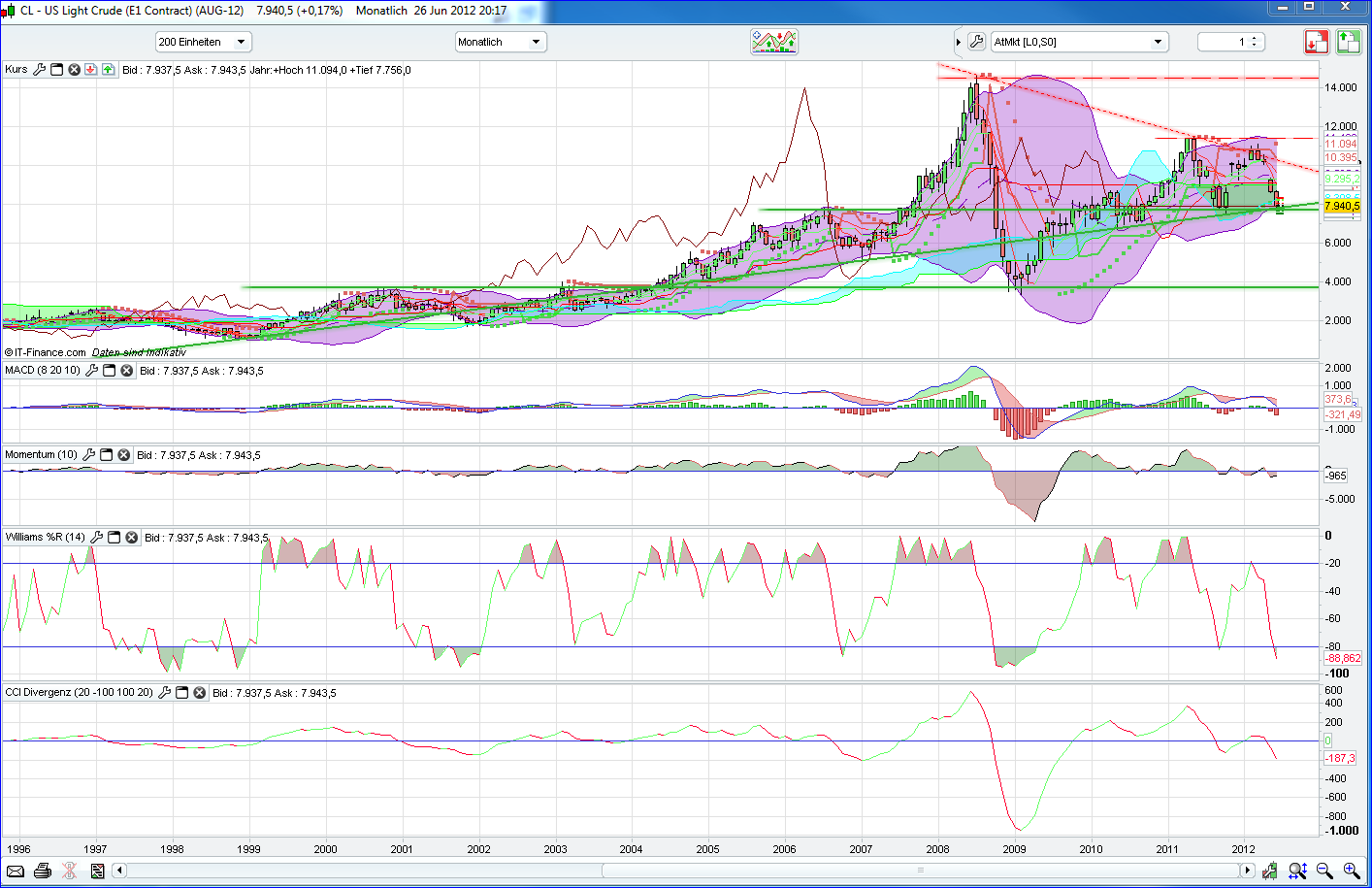Viewport: 1372px width, 888px height.
Task: Click the 'Momentum (10)' label
Action: (41, 455)
